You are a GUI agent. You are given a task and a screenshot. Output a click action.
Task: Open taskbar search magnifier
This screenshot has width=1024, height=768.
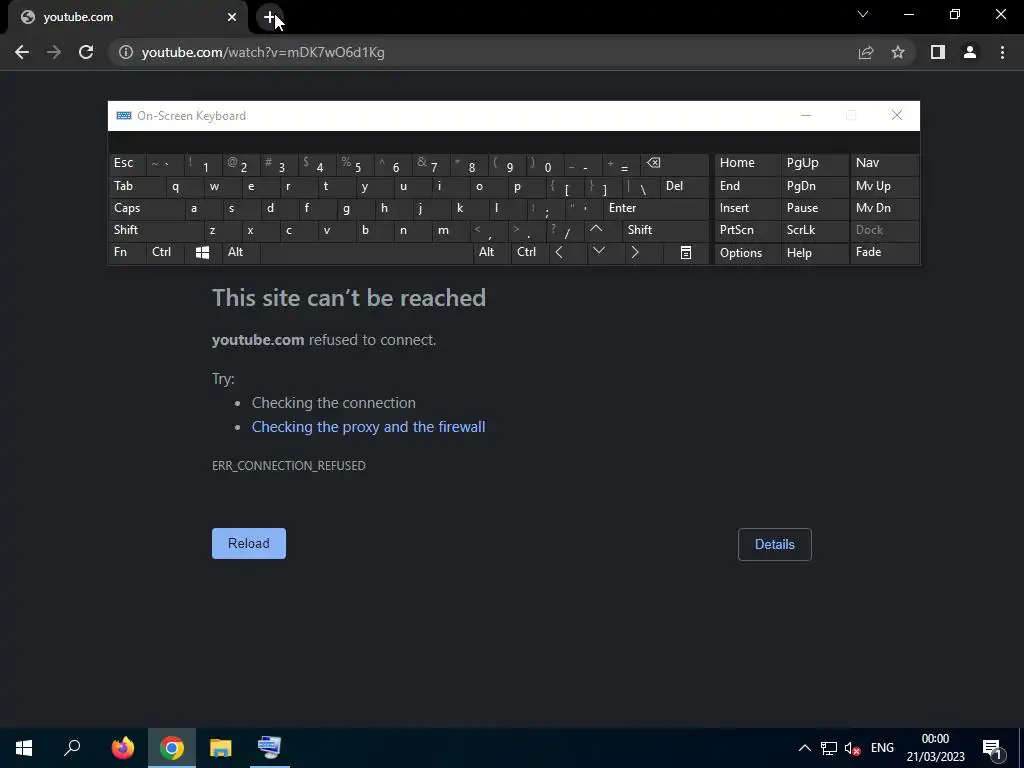click(72, 748)
